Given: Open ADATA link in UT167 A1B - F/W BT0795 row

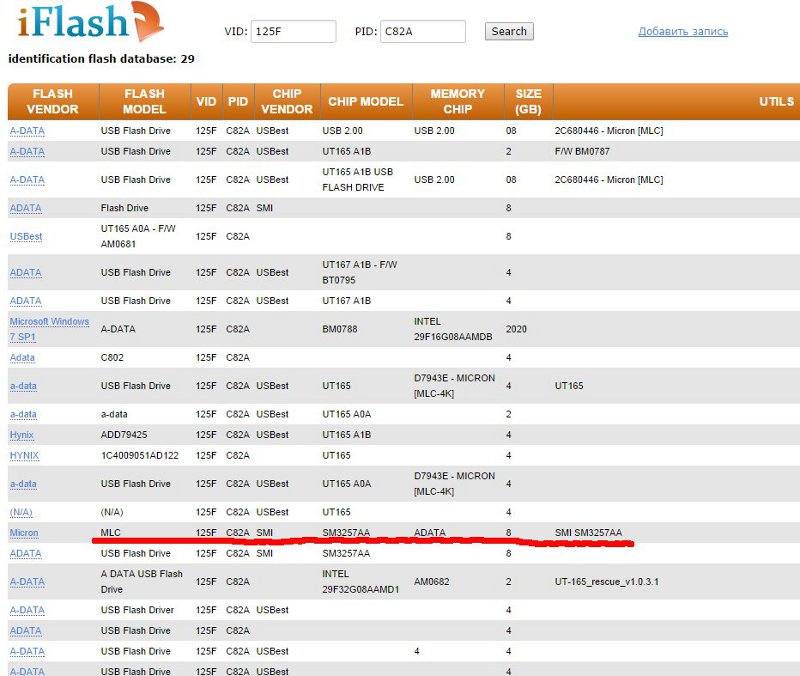Looking at the screenshot, I should (26, 272).
